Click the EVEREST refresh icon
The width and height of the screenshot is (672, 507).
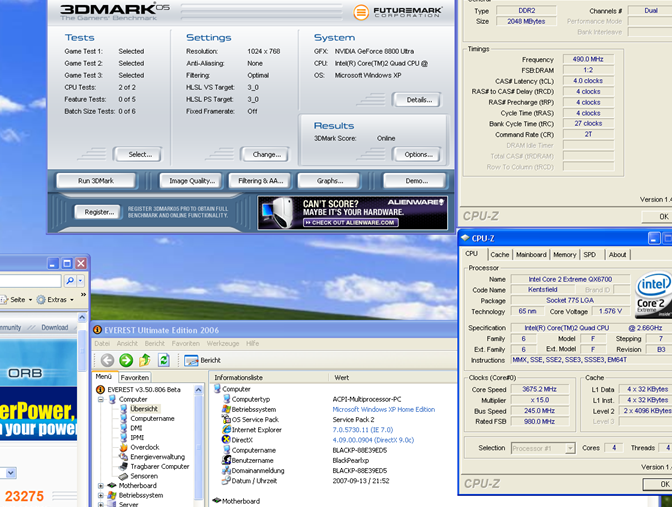pyautogui.click(x=164, y=360)
